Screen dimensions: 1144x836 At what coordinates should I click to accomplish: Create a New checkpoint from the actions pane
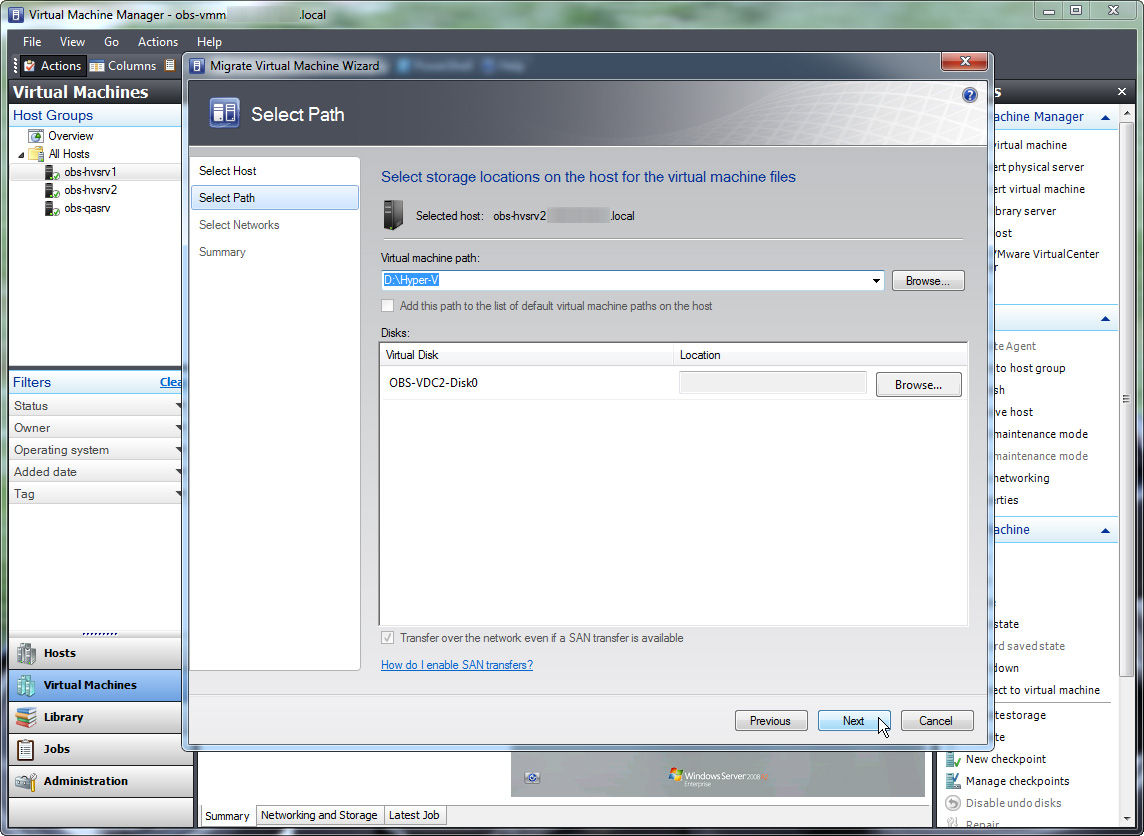pos(1003,759)
